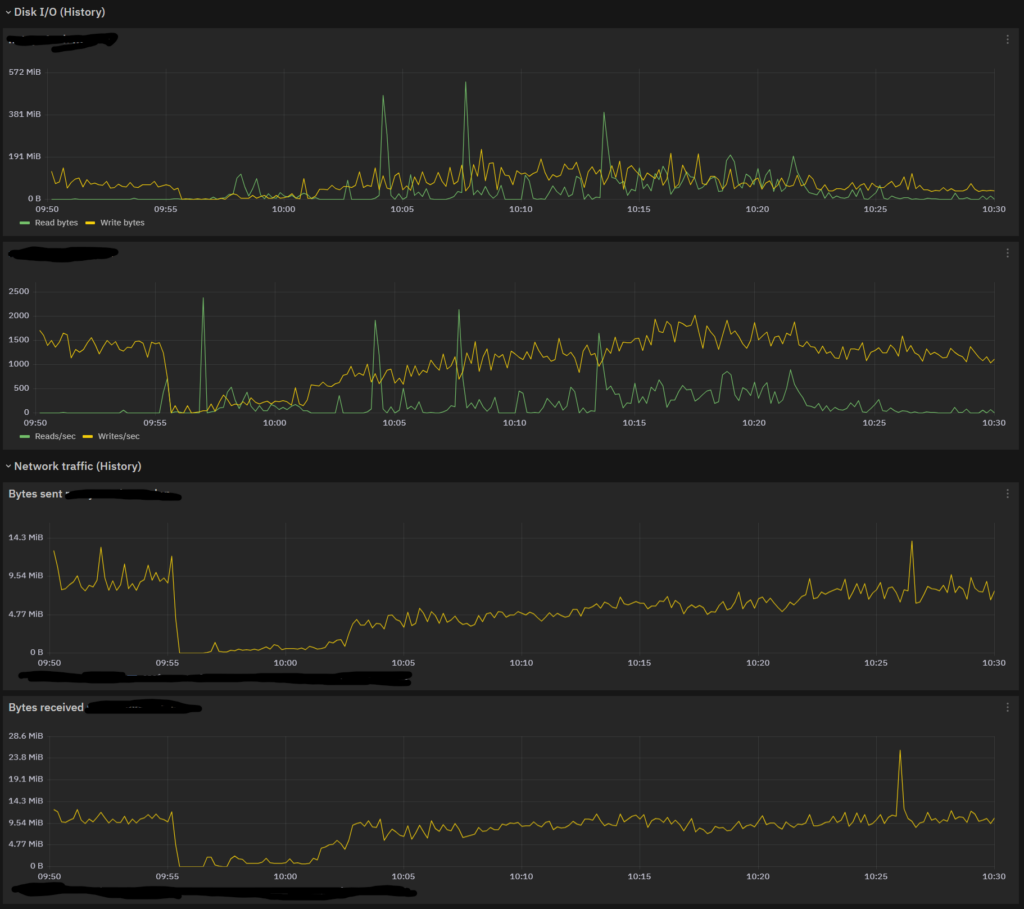Click the tall Reads/sec spike near 09:57
This screenshot has height=909, width=1024.
[x=203, y=299]
